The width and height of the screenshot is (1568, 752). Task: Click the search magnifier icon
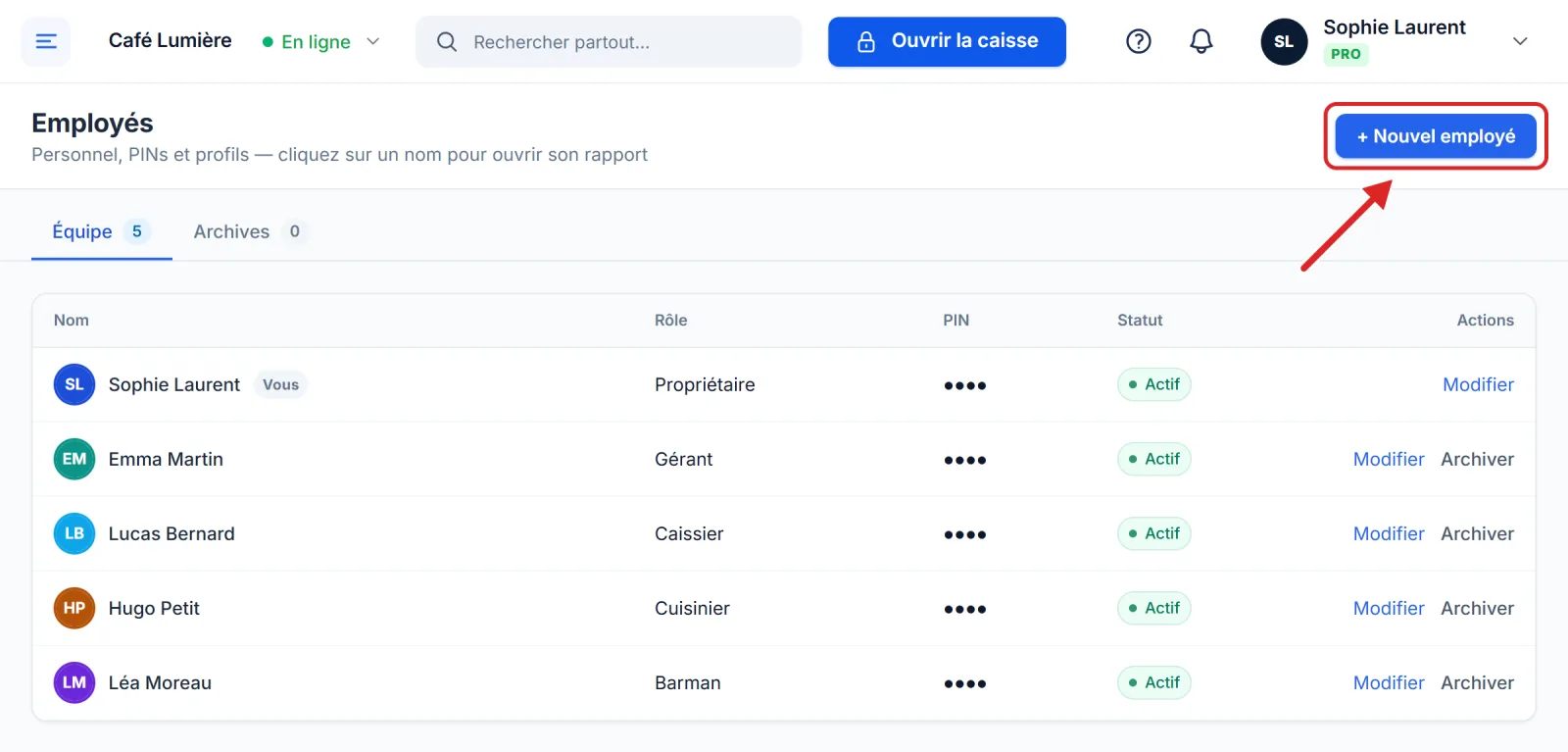(447, 41)
